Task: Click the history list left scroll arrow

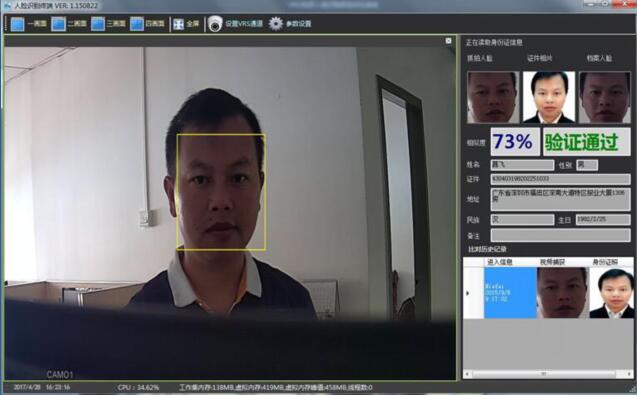Action: [x=467, y=373]
